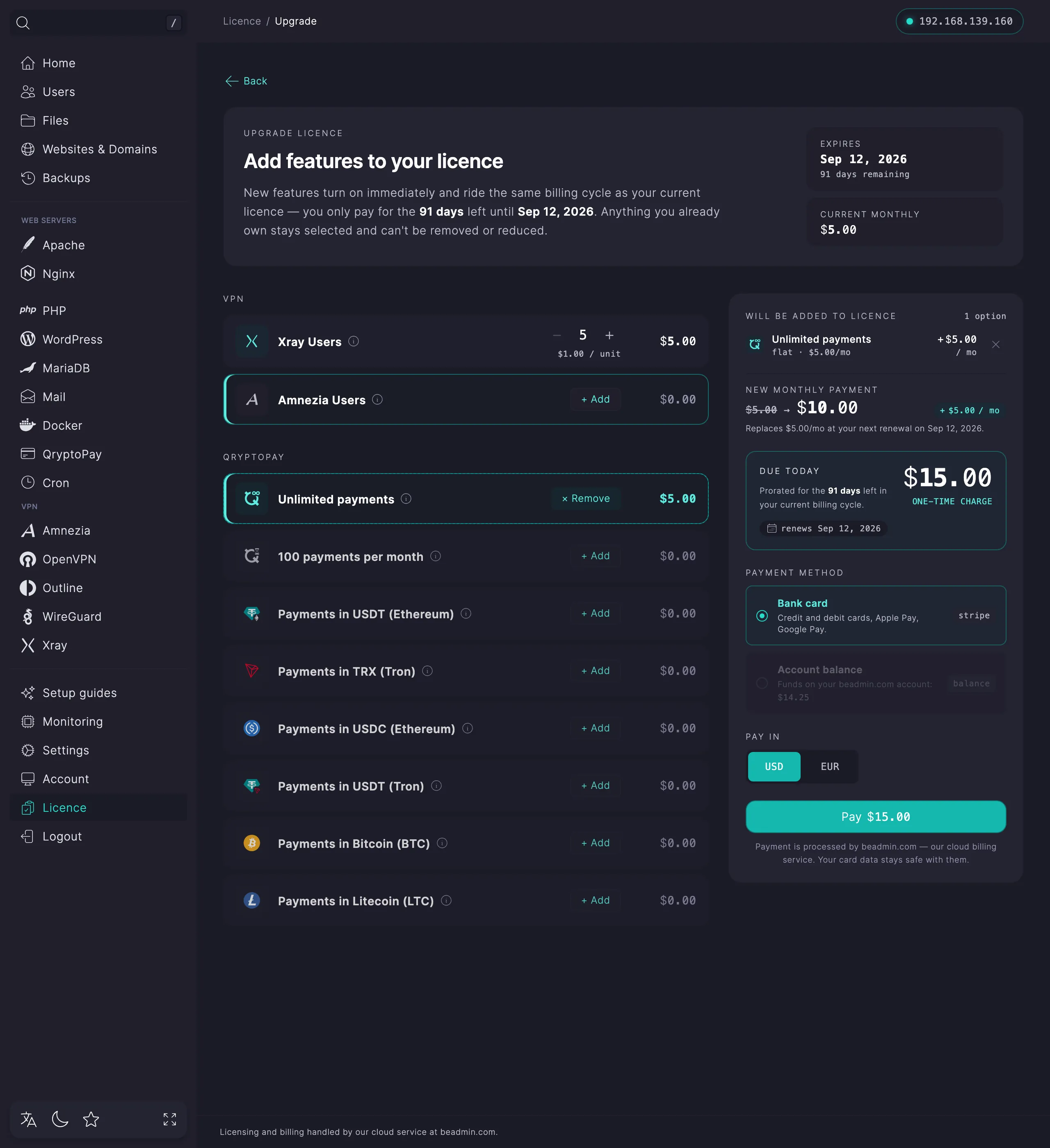This screenshot has width=1050, height=1148.
Task: Open OpenVPN page
Action: pos(98,559)
